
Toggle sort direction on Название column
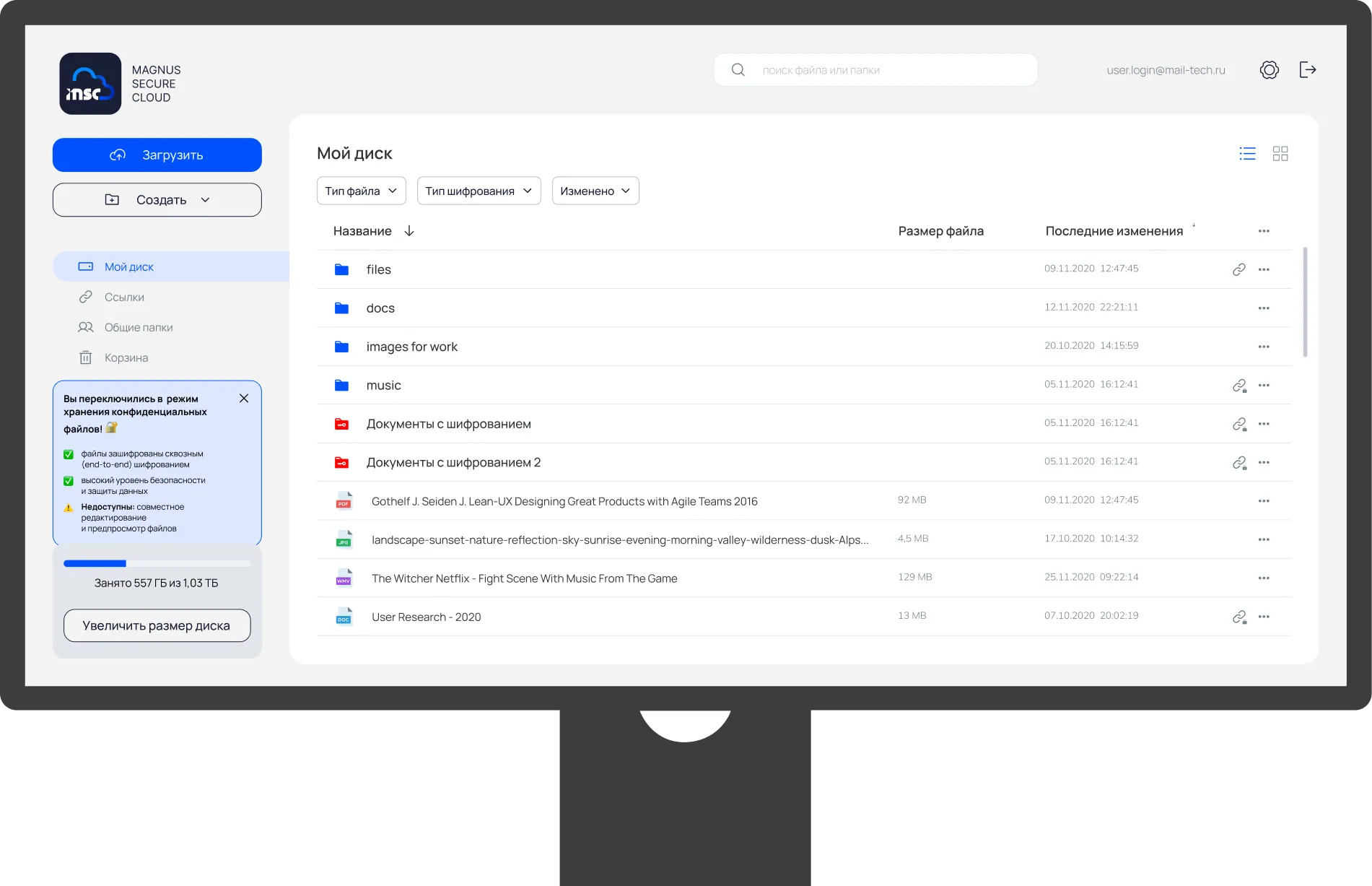tap(409, 230)
